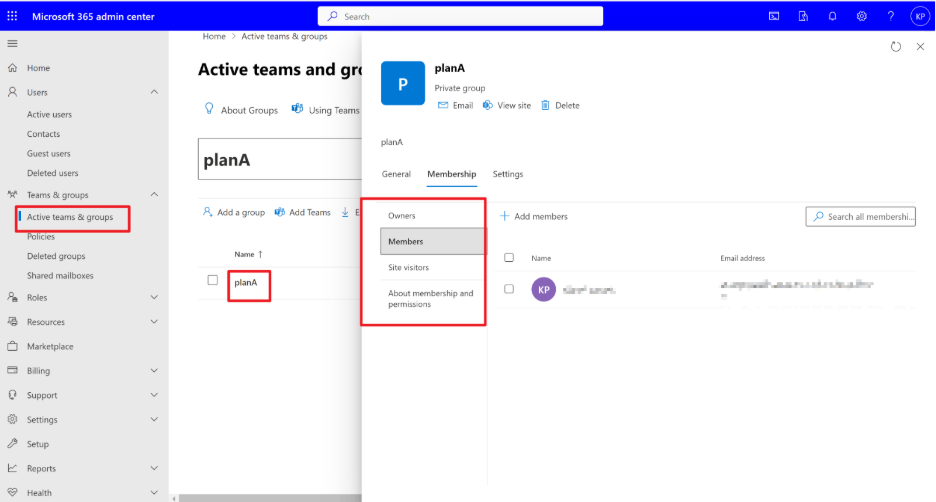Focus the Search all membership field

(861, 216)
